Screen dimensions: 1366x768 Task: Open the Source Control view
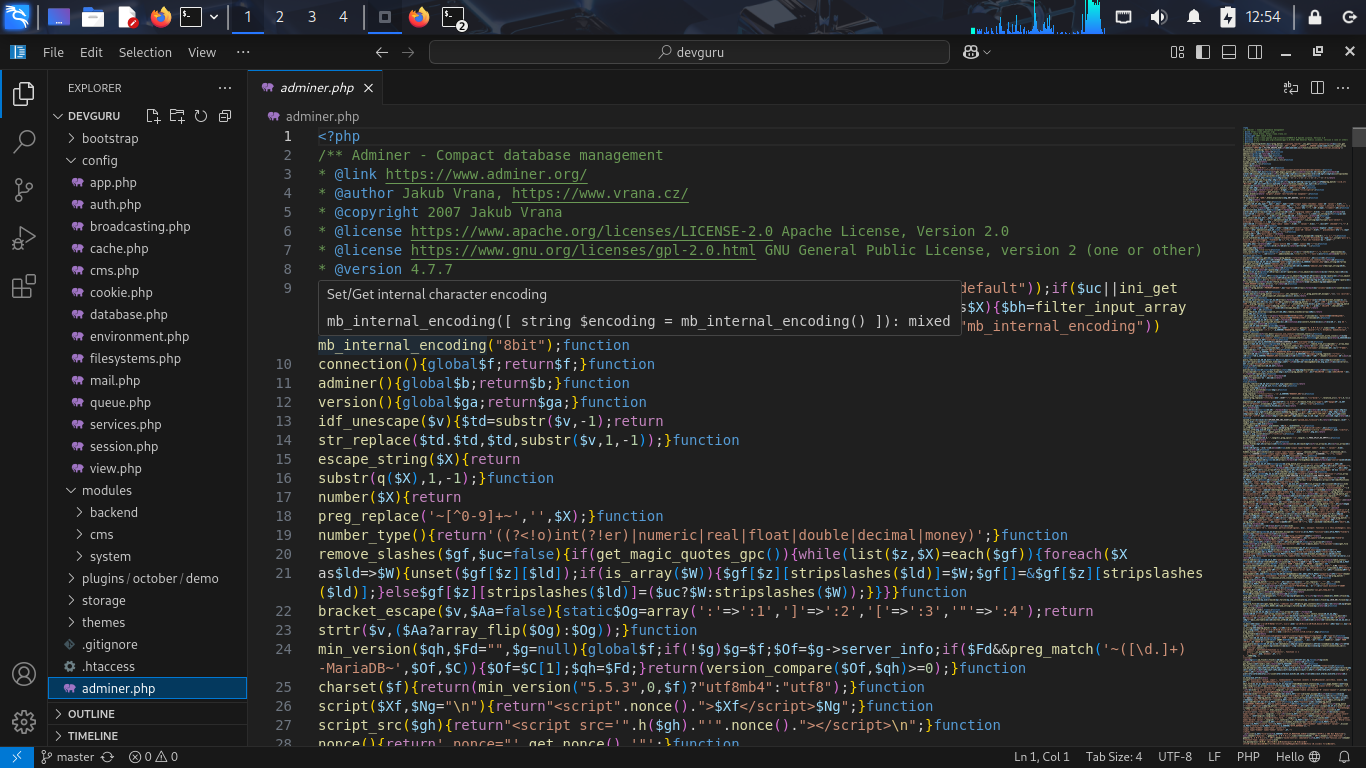tap(24, 190)
